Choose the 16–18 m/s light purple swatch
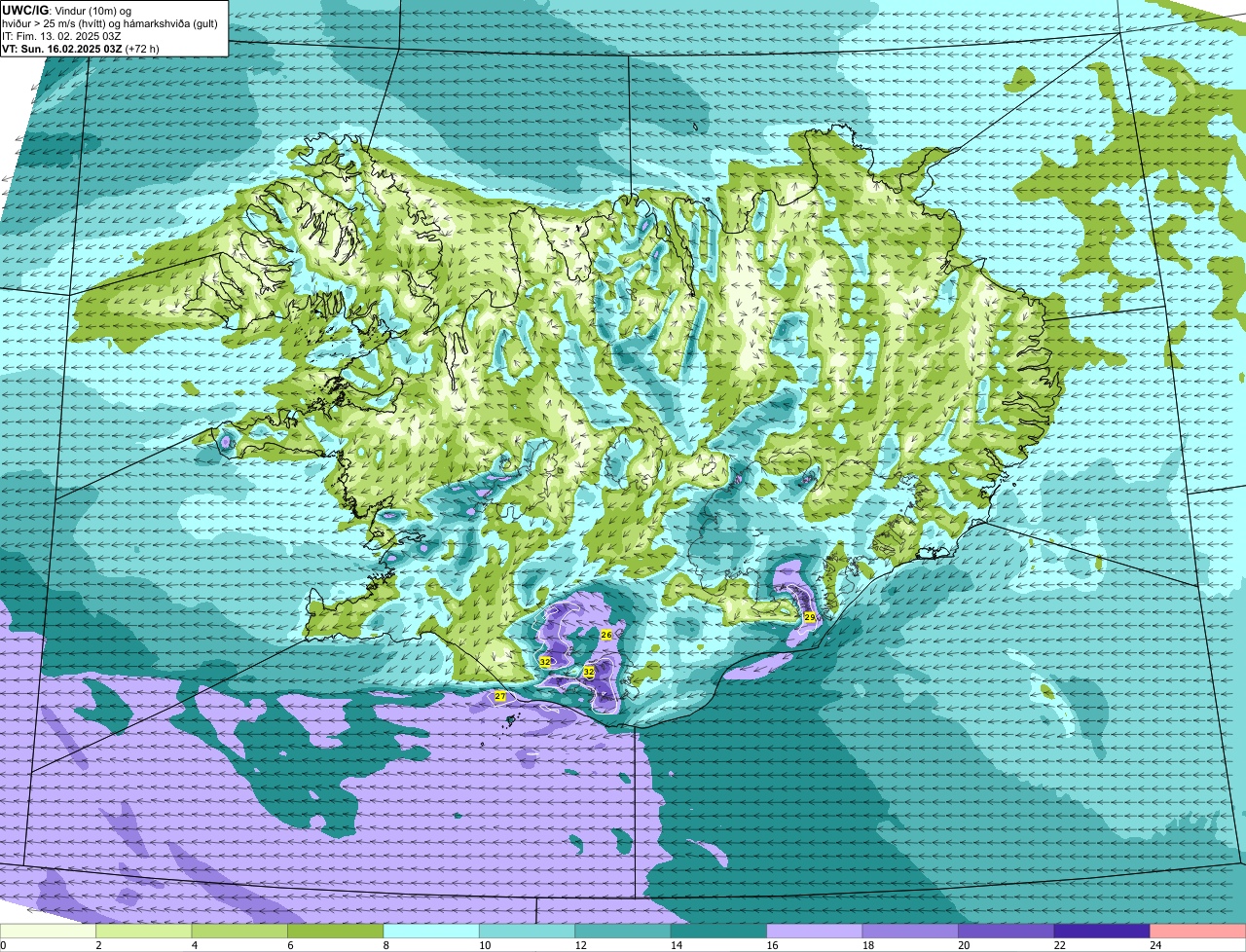The height and width of the screenshot is (952, 1246). tap(815, 932)
